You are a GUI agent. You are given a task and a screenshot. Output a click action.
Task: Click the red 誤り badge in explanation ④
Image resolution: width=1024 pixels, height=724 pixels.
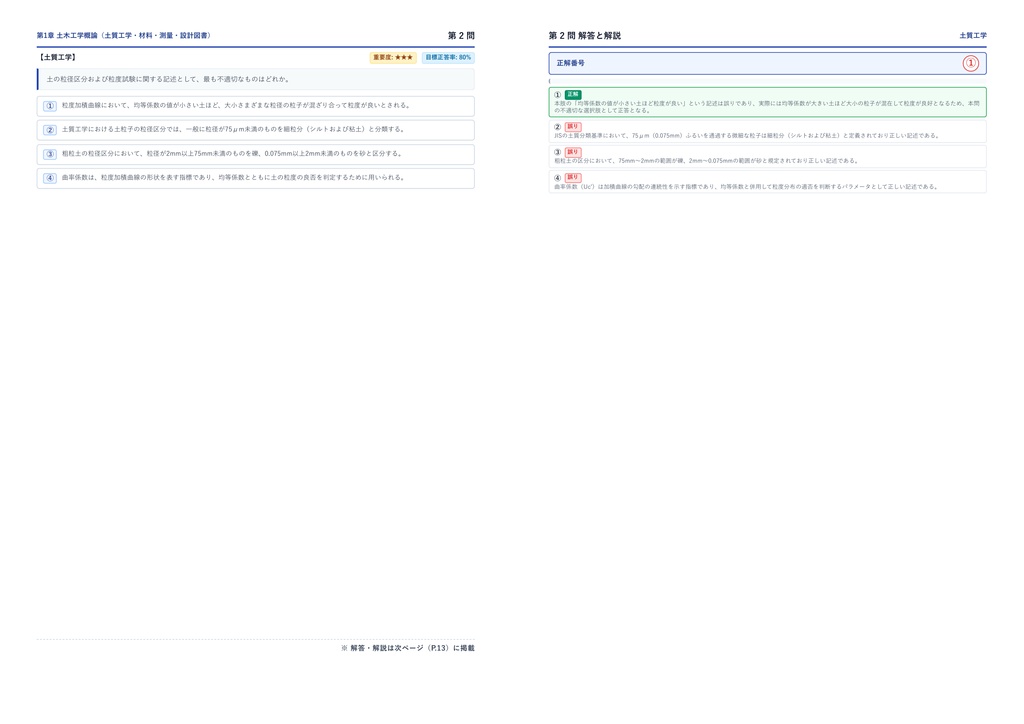573,178
